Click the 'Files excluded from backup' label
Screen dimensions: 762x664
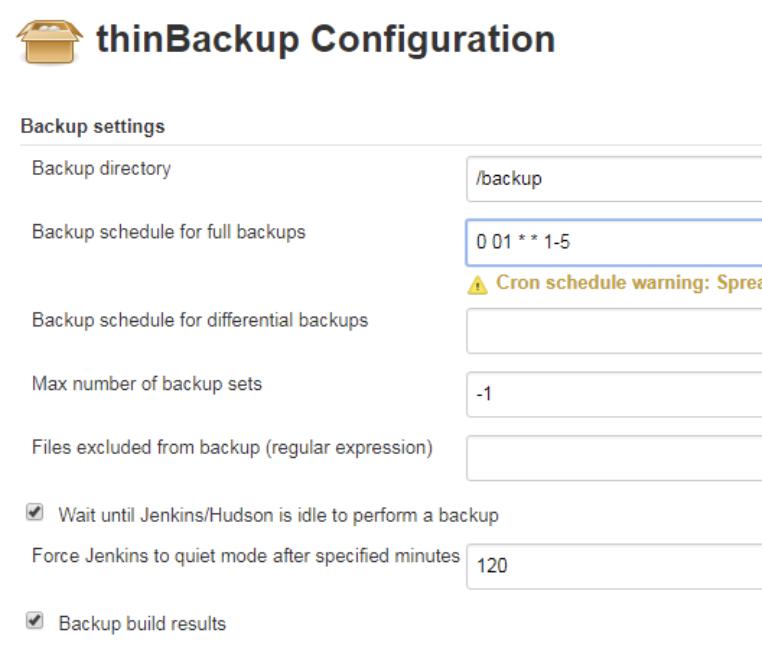[232, 447]
